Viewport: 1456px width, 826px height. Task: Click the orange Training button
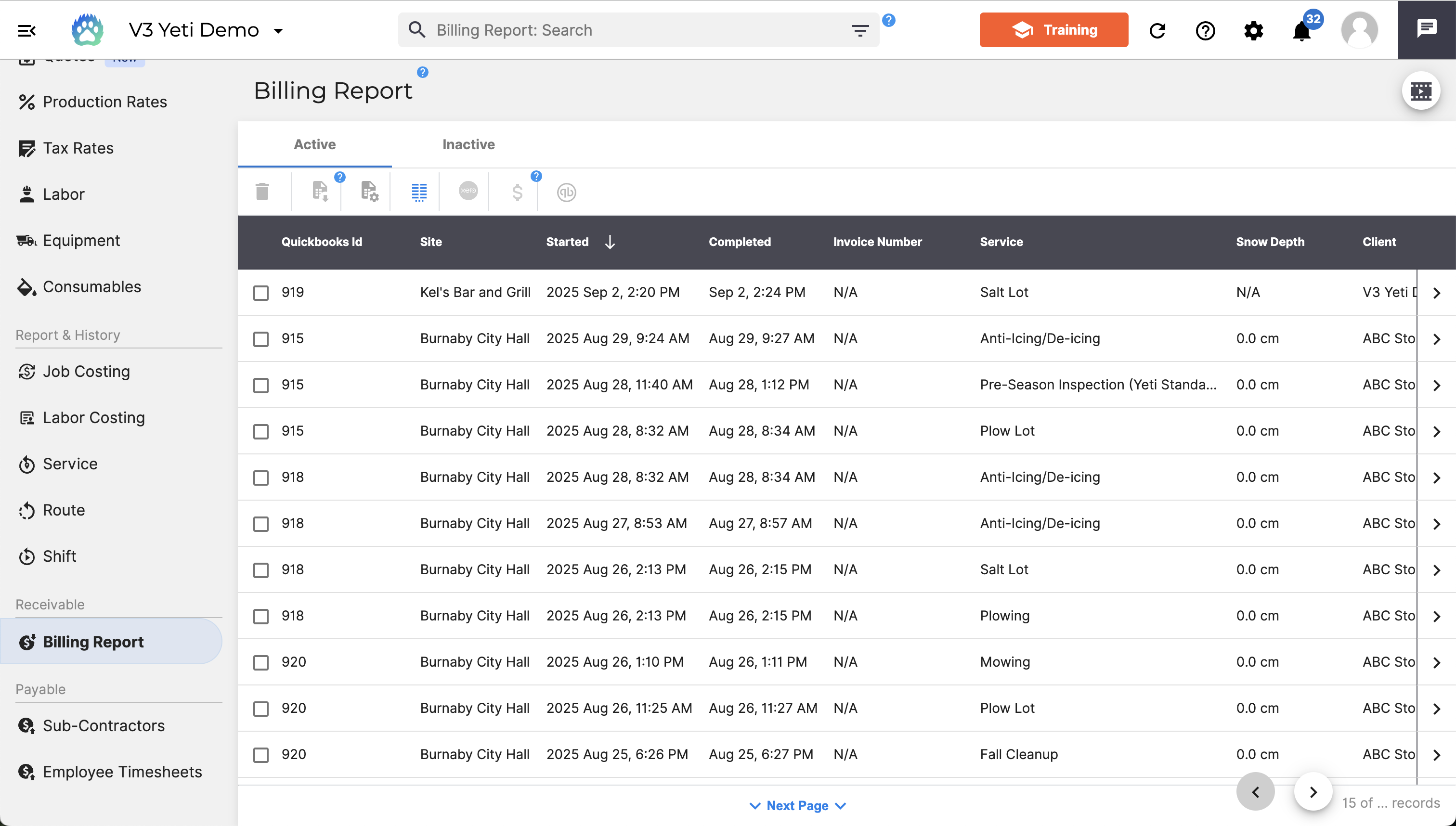[x=1053, y=30]
